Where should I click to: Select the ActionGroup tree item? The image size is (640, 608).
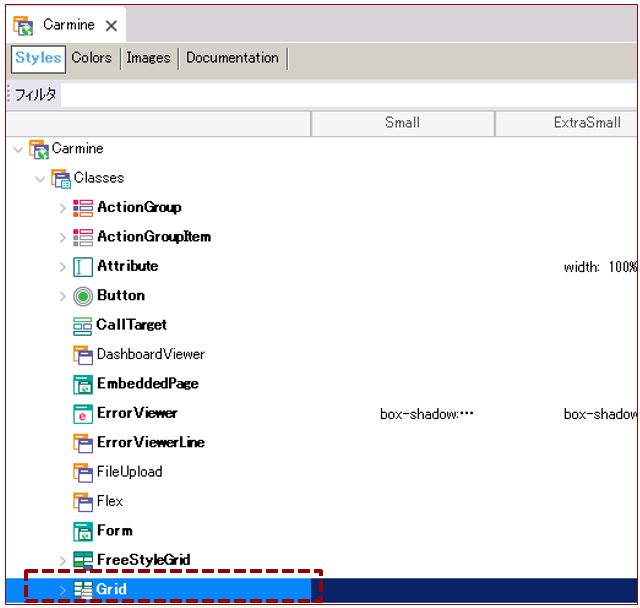coord(139,207)
